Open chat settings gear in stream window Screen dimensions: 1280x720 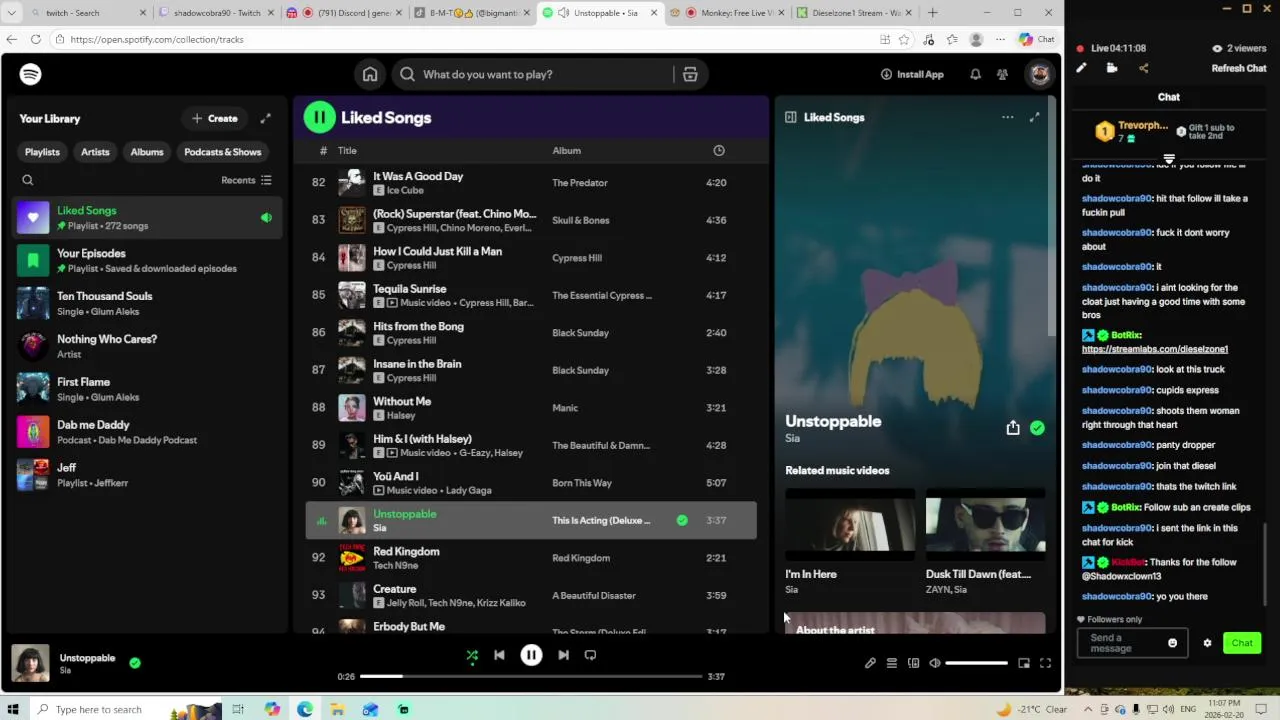(x=1207, y=643)
